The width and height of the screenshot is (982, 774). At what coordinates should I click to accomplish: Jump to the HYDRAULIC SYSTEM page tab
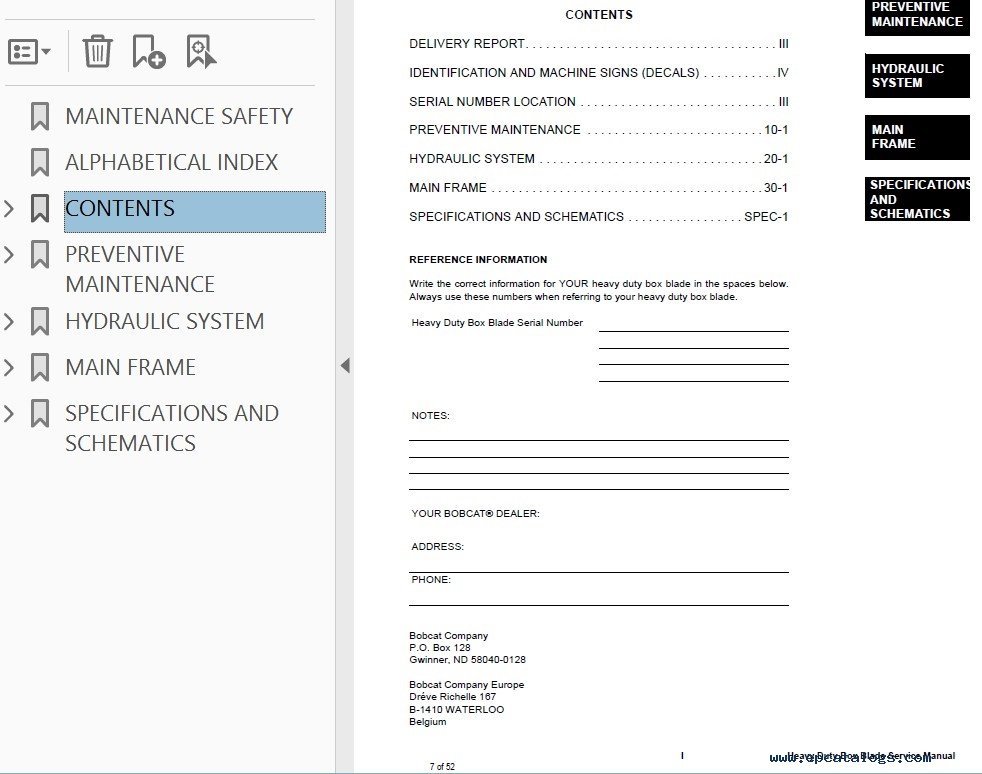pos(916,76)
